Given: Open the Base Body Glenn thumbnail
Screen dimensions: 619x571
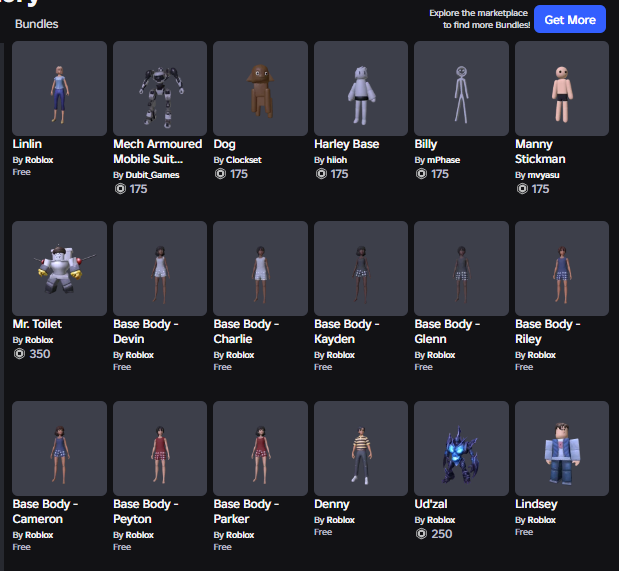Looking at the screenshot, I should pos(461,269).
